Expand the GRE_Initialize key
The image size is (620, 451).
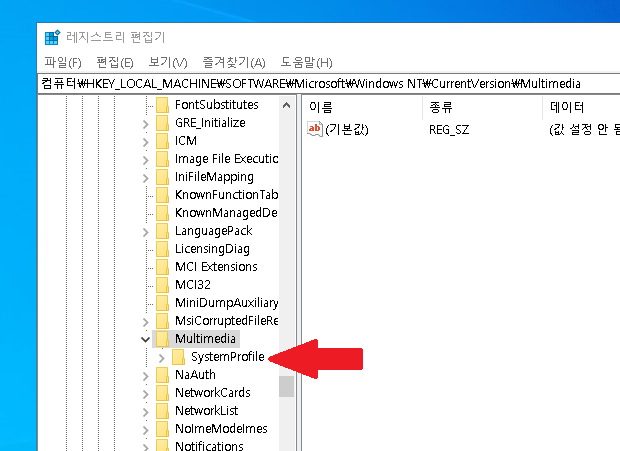click(x=146, y=124)
